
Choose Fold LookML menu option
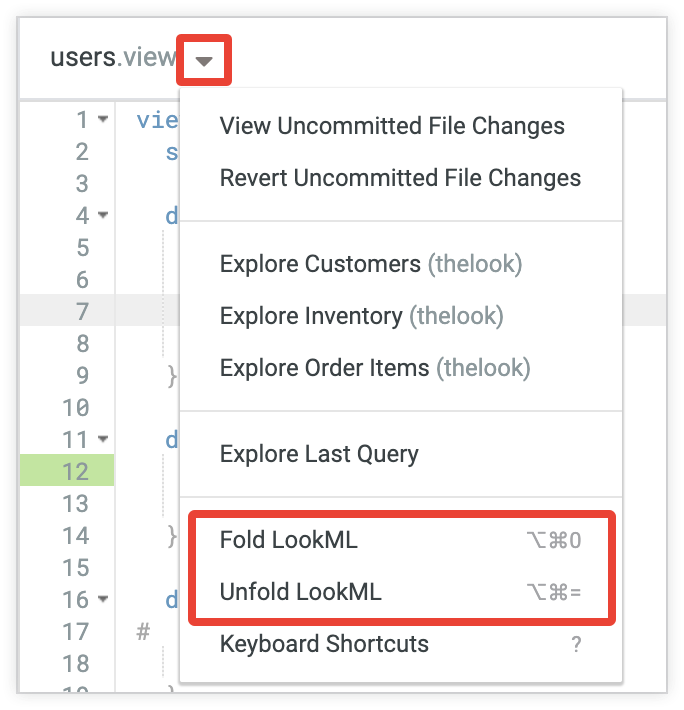click(x=289, y=540)
